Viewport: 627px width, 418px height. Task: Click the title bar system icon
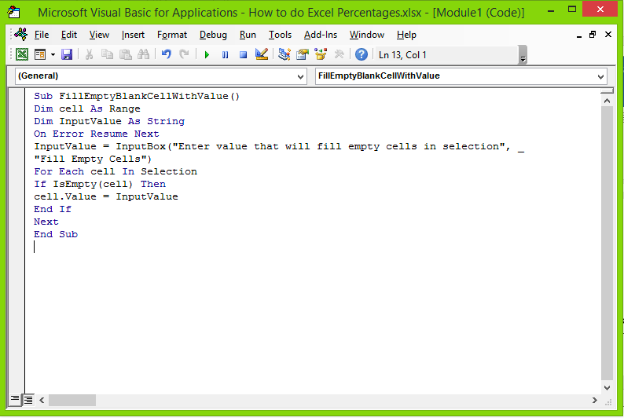point(14,12)
